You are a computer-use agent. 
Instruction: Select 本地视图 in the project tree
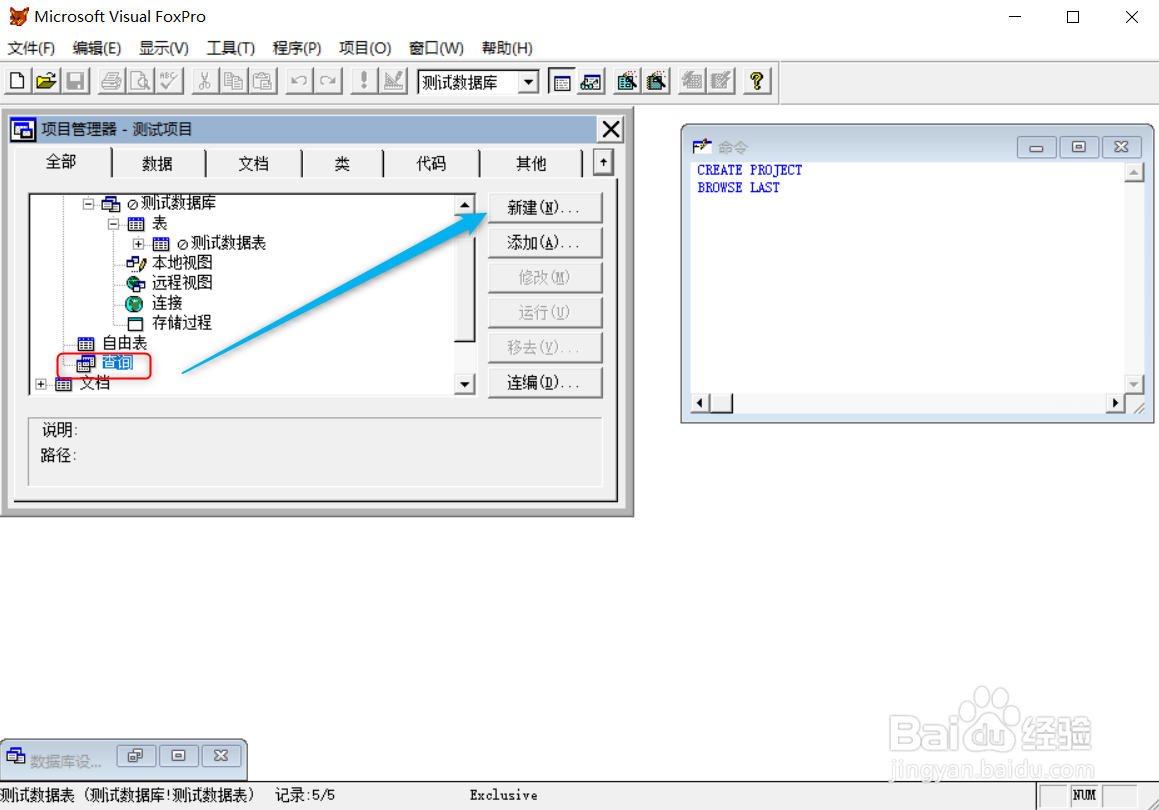click(182, 262)
